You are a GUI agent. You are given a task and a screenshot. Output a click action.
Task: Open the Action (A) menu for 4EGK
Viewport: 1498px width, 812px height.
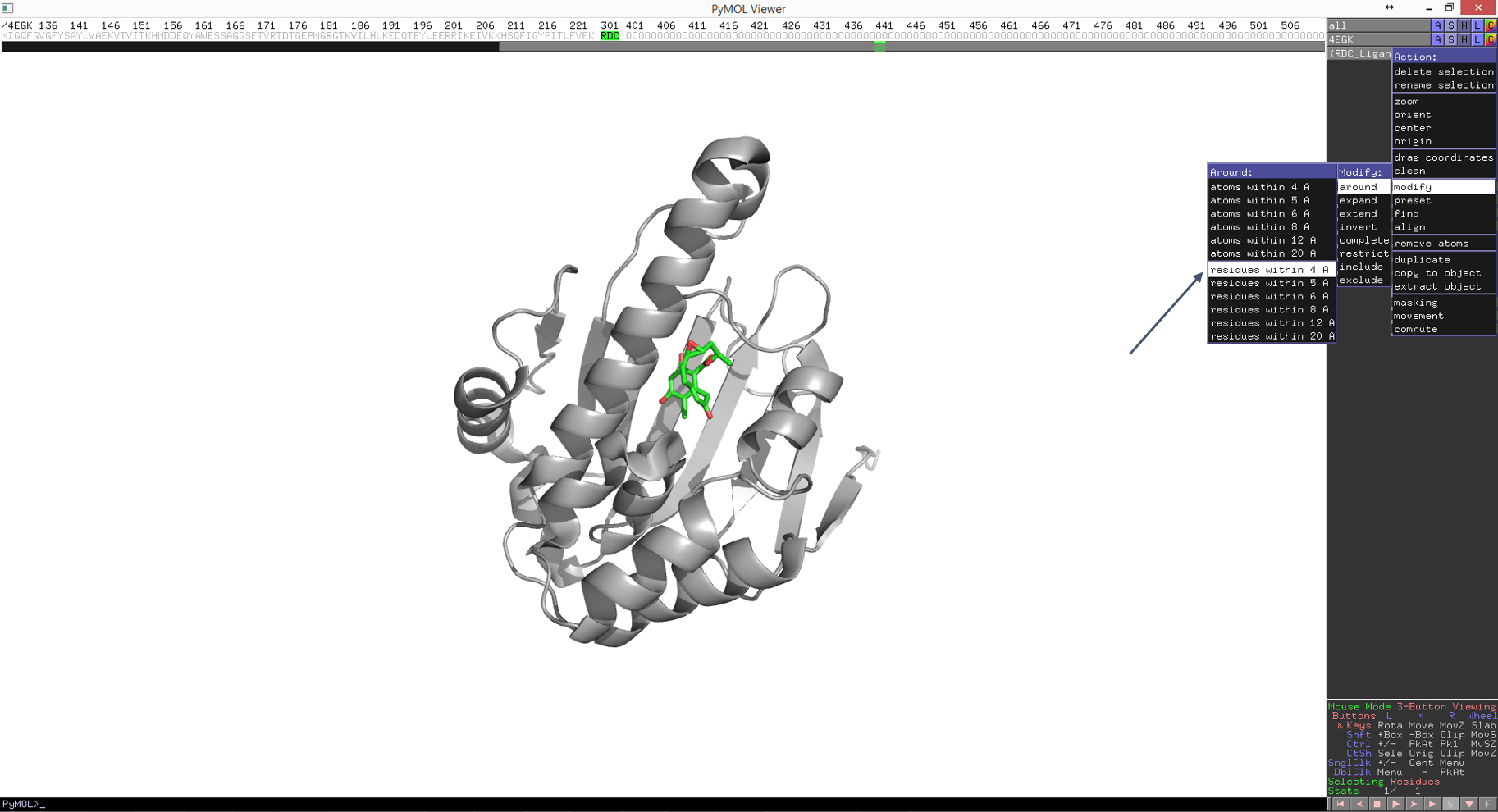[x=1437, y=39]
